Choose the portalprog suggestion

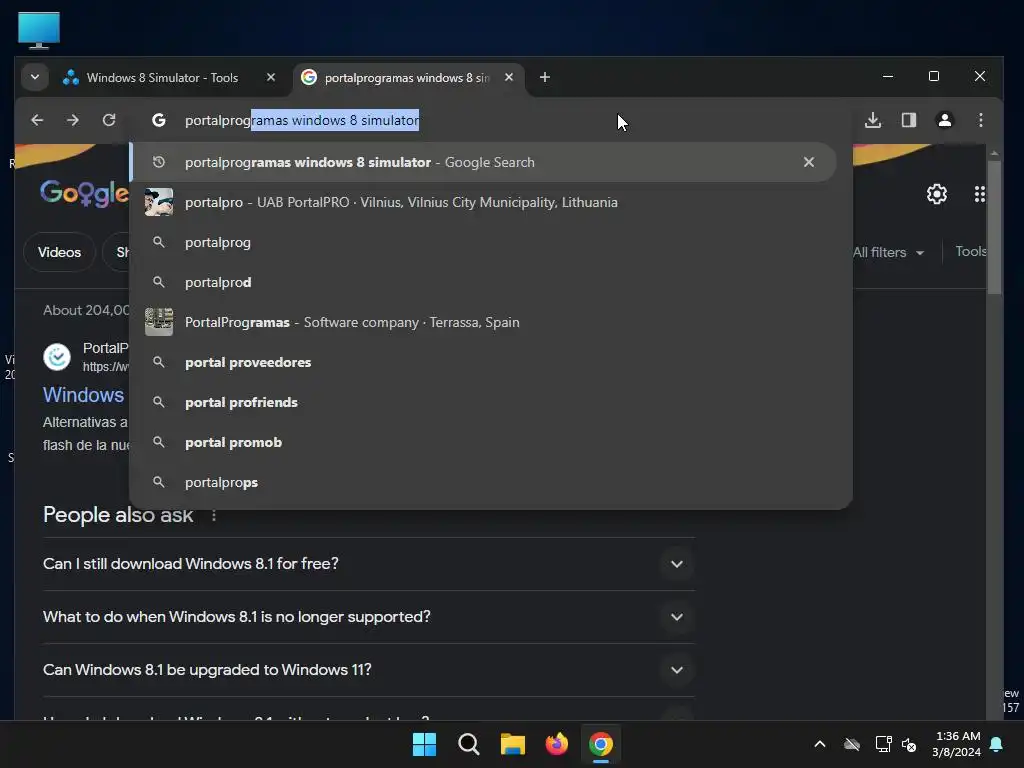pyautogui.click(x=483, y=242)
